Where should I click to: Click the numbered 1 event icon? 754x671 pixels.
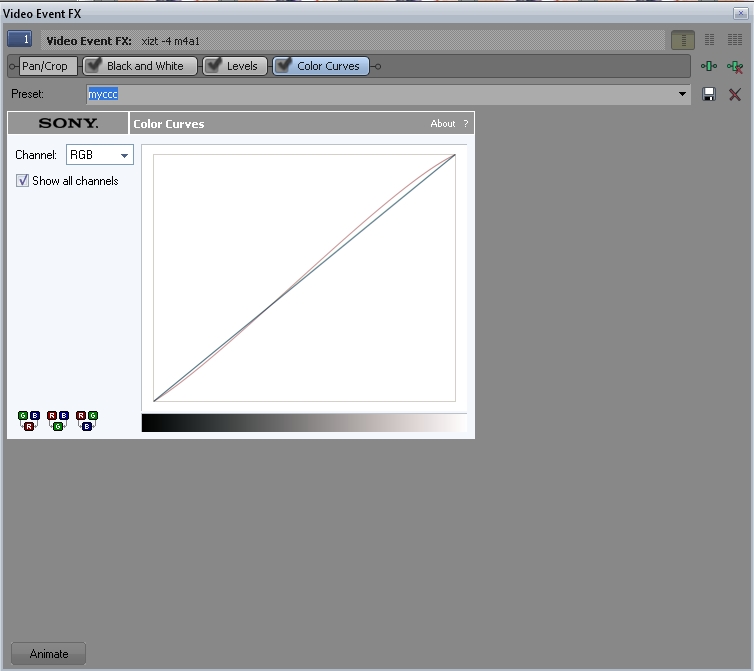click(x=20, y=39)
